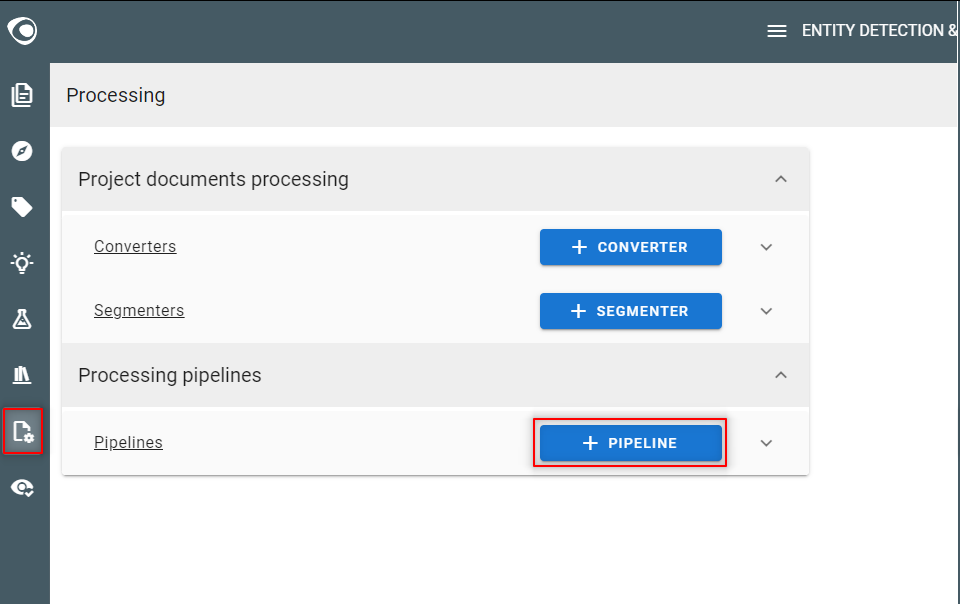Click the compass explore icon
The width and height of the screenshot is (960, 604).
[x=22, y=151]
